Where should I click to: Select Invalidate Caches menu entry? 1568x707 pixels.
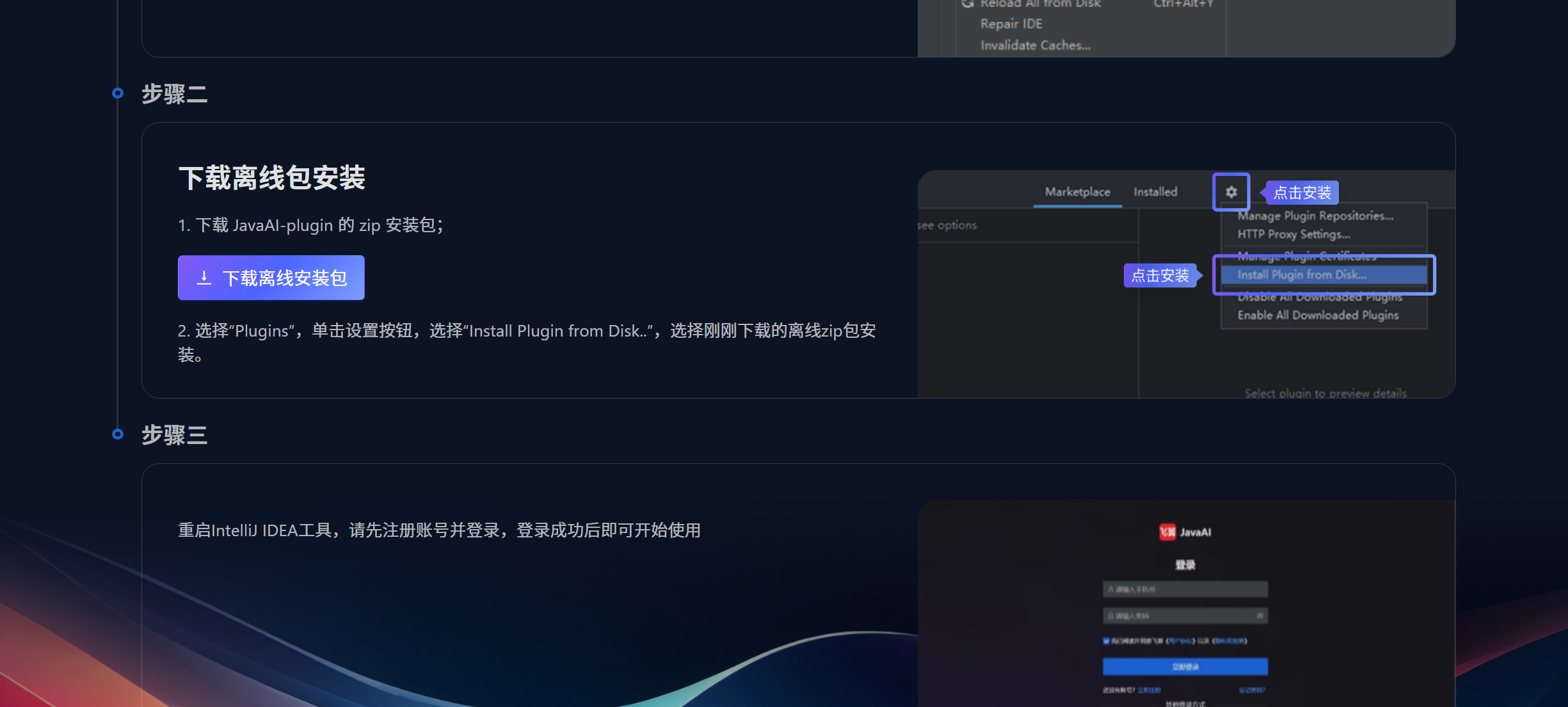(x=1036, y=45)
